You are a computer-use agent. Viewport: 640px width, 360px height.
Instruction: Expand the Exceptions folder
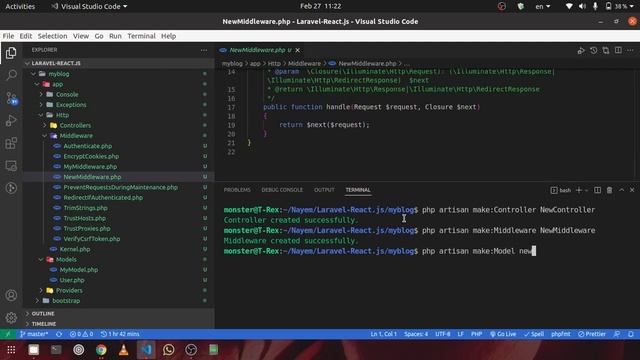click(x=118, y=104)
